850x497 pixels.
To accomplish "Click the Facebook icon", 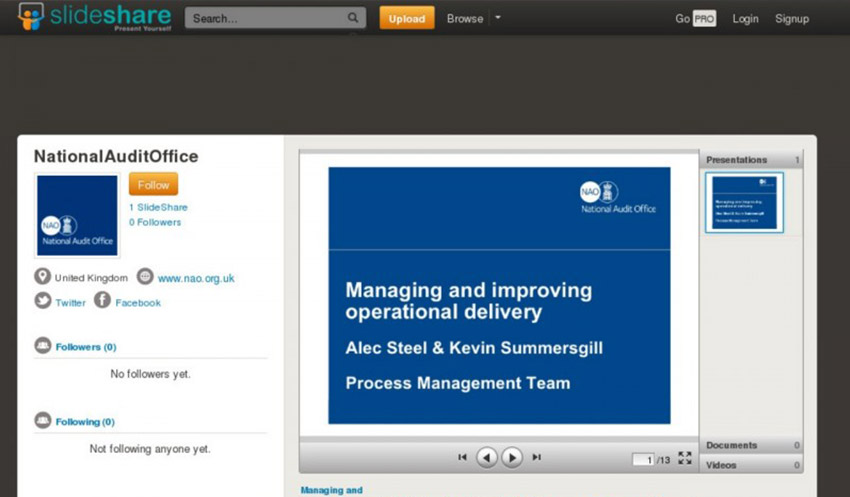I will point(102,300).
